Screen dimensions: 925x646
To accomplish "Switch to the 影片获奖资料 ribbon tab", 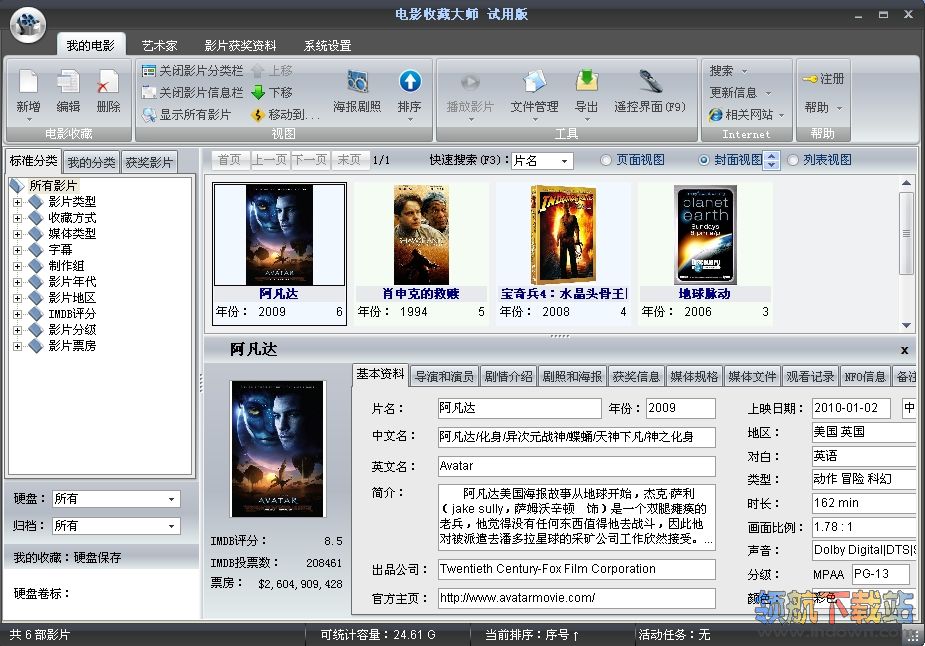I will click(x=240, y=45).
